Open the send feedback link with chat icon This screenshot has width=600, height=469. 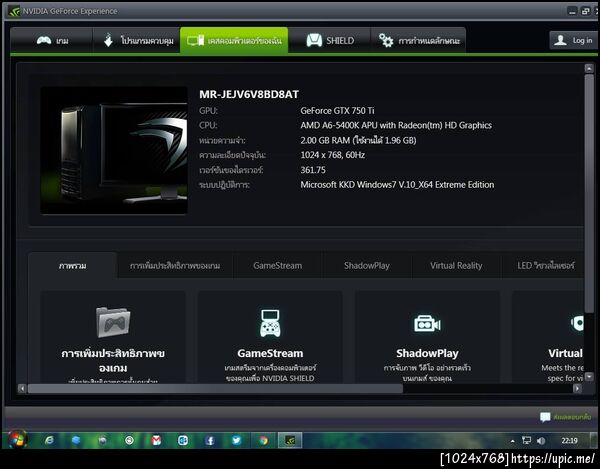pyautogui.click(x=566, y=417)
